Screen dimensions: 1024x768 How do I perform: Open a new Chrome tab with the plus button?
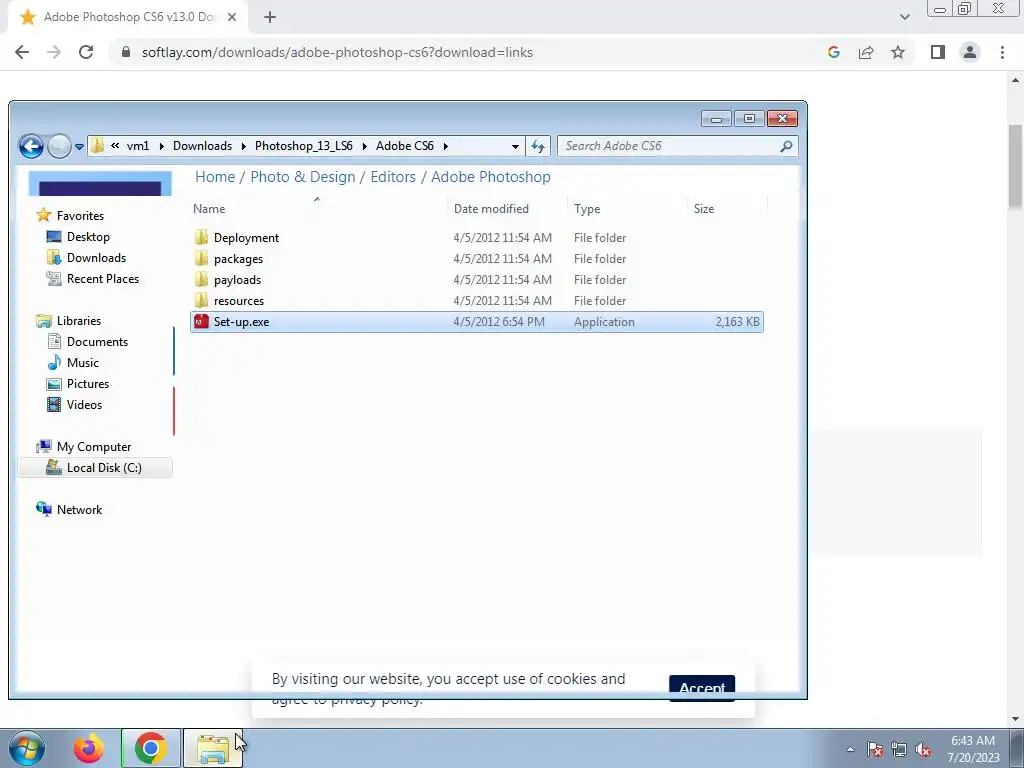click(x=270, y=18)
